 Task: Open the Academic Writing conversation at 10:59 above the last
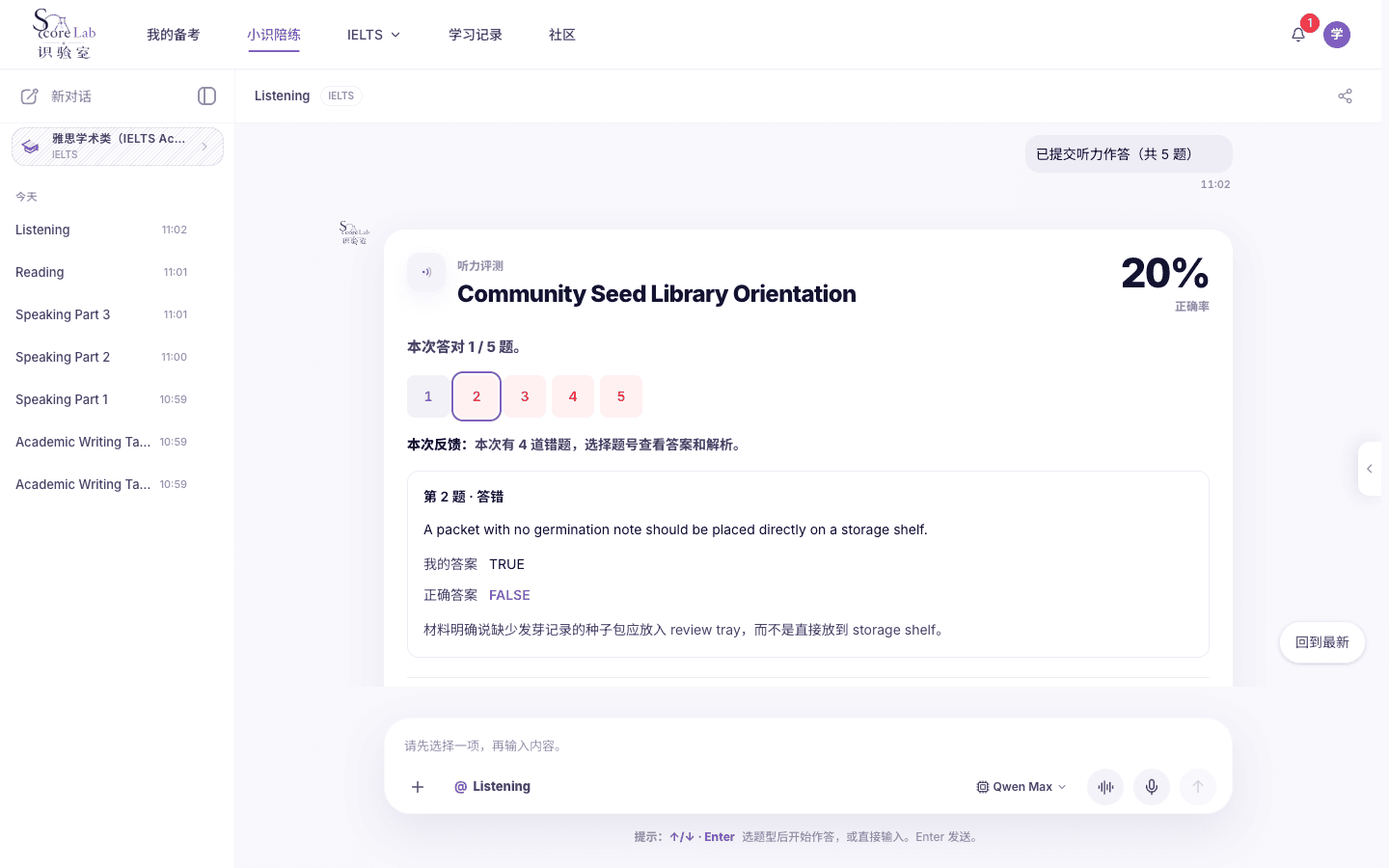tap(102, 442)
